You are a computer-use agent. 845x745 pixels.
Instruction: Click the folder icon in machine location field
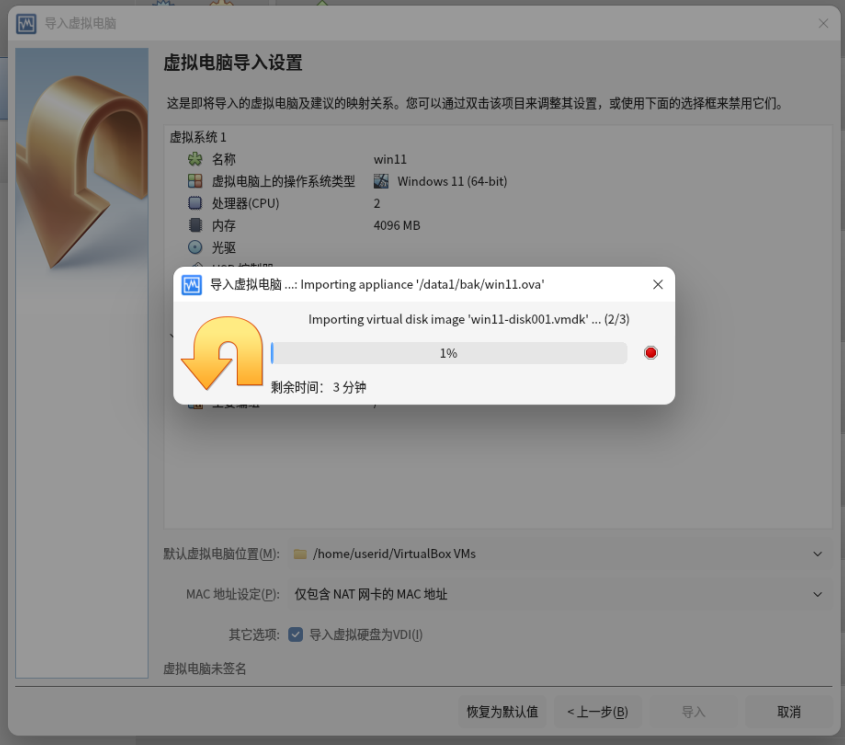click(300, 554)
